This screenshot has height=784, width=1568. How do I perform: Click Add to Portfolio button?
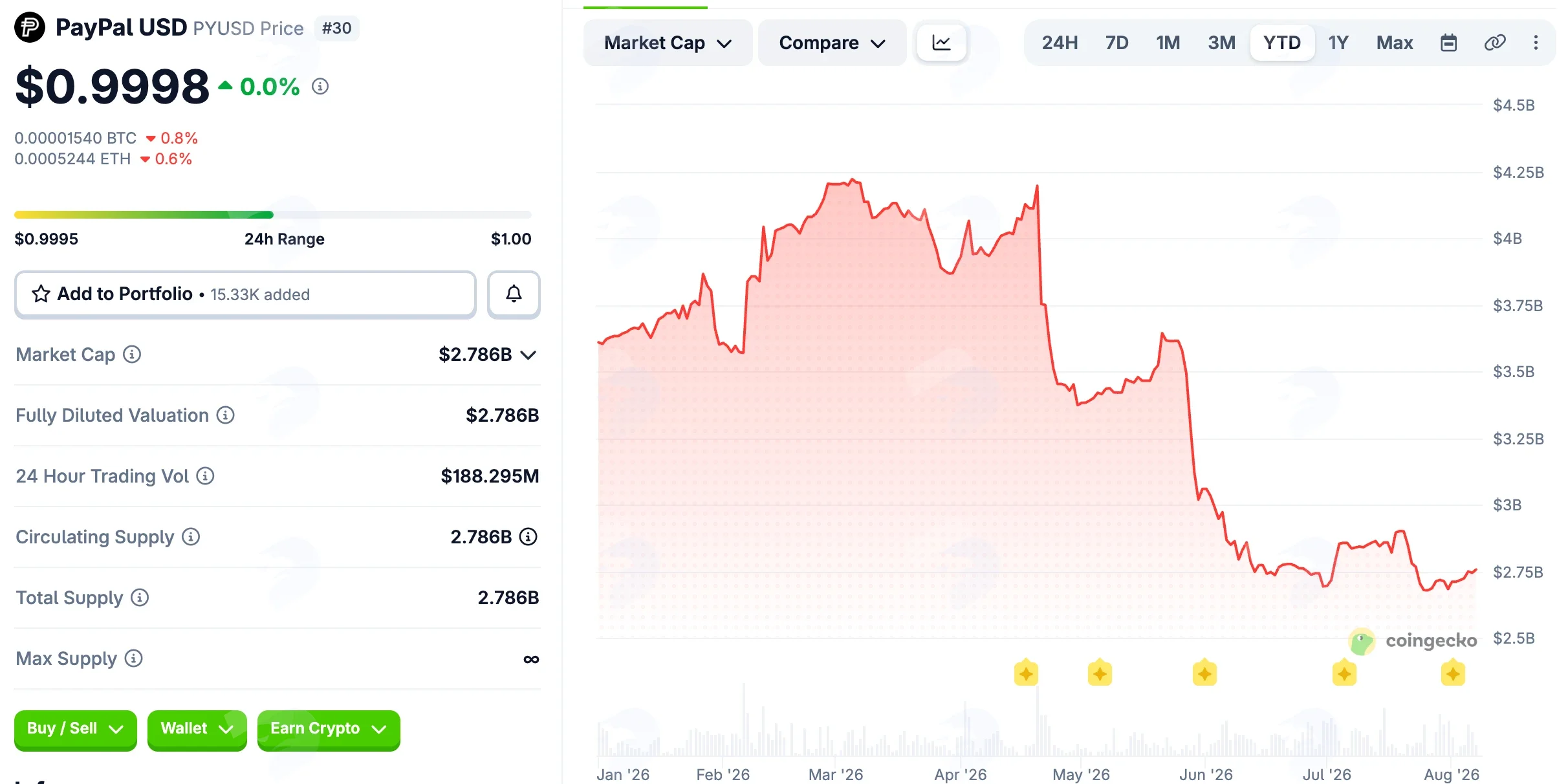pos(245,294)
